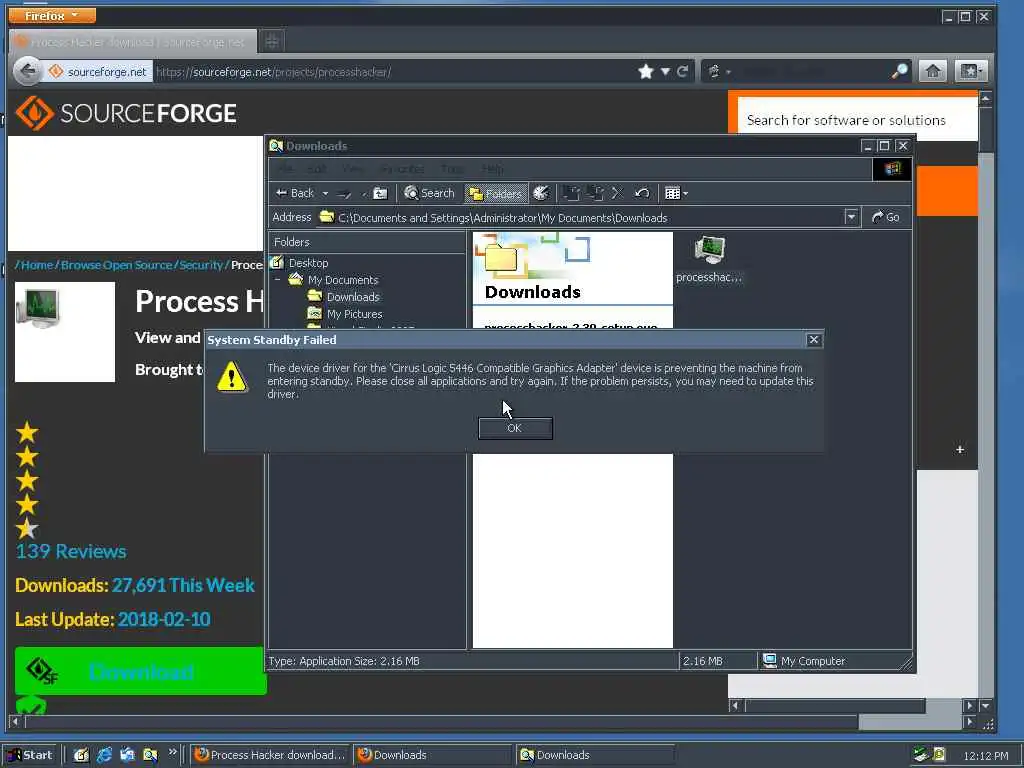Click the Move To icon in toolbar
The image size is (1024, 768).
click(x=571, y=193)
